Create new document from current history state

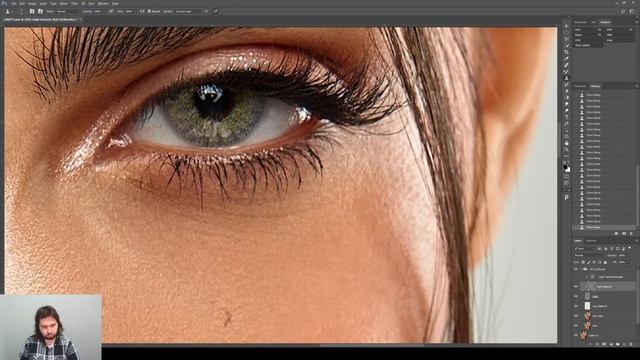pyautogui.click(x=616, y=233)
